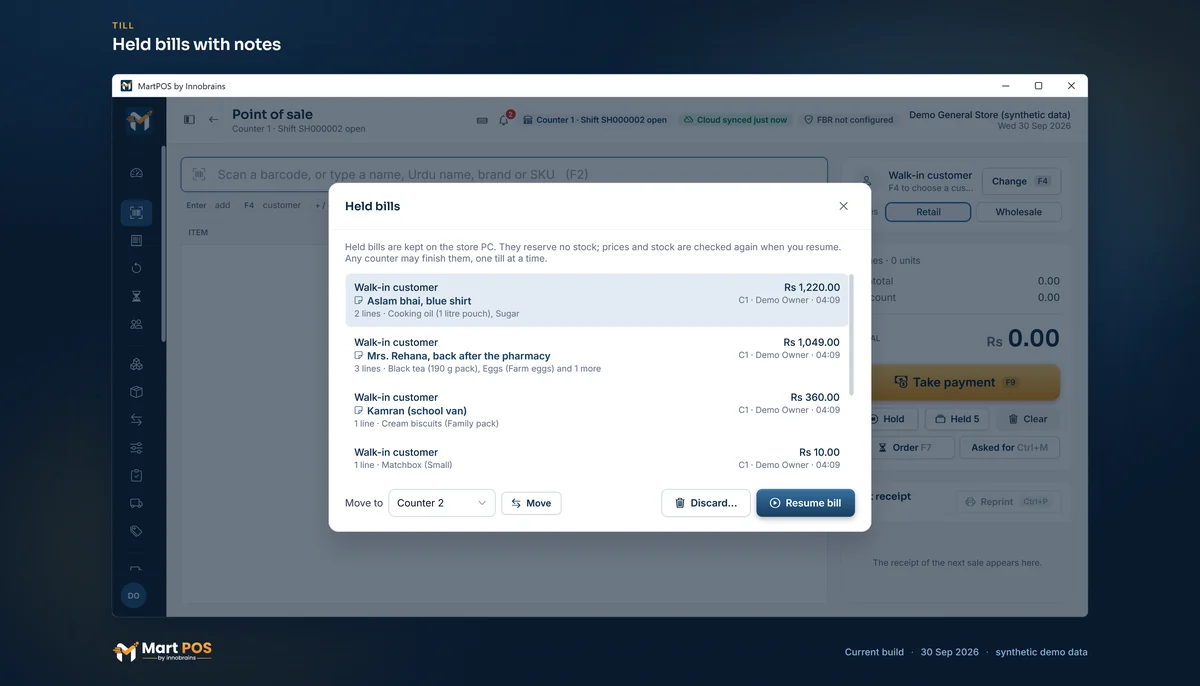
Task: Click the Asked for button
Action: tap(1010, 447)
